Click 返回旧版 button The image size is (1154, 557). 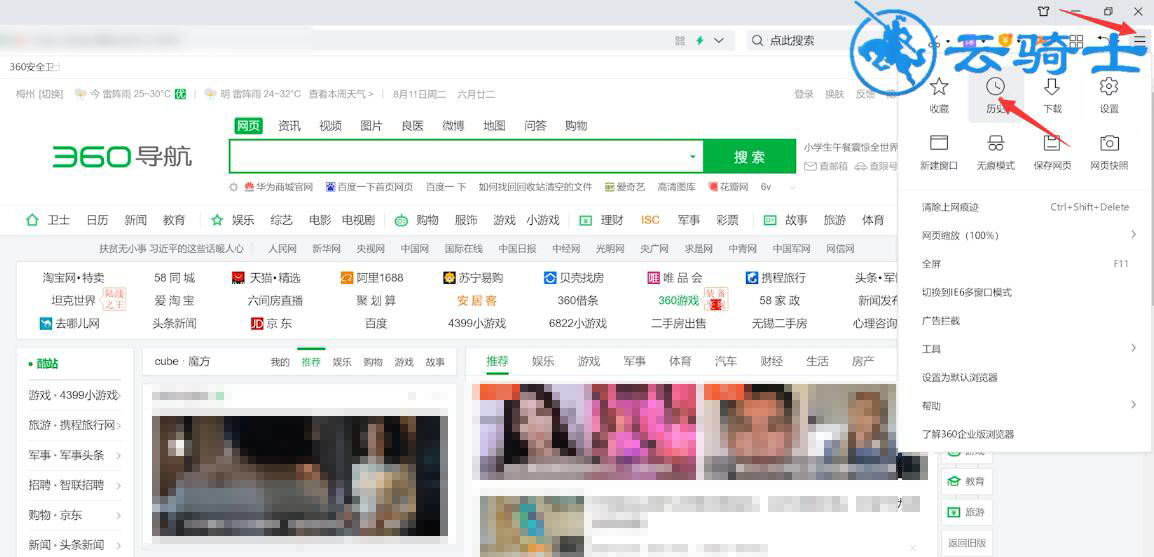click(x=966, y=543)
